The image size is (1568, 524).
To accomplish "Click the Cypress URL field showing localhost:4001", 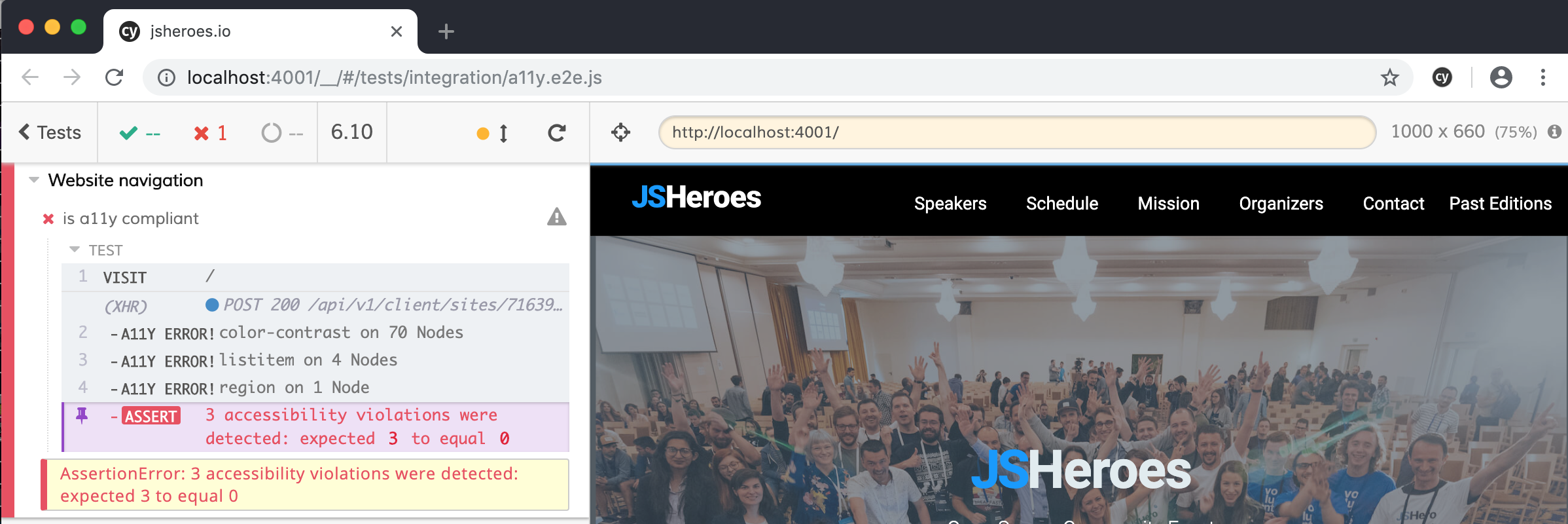I will 1016,132.
